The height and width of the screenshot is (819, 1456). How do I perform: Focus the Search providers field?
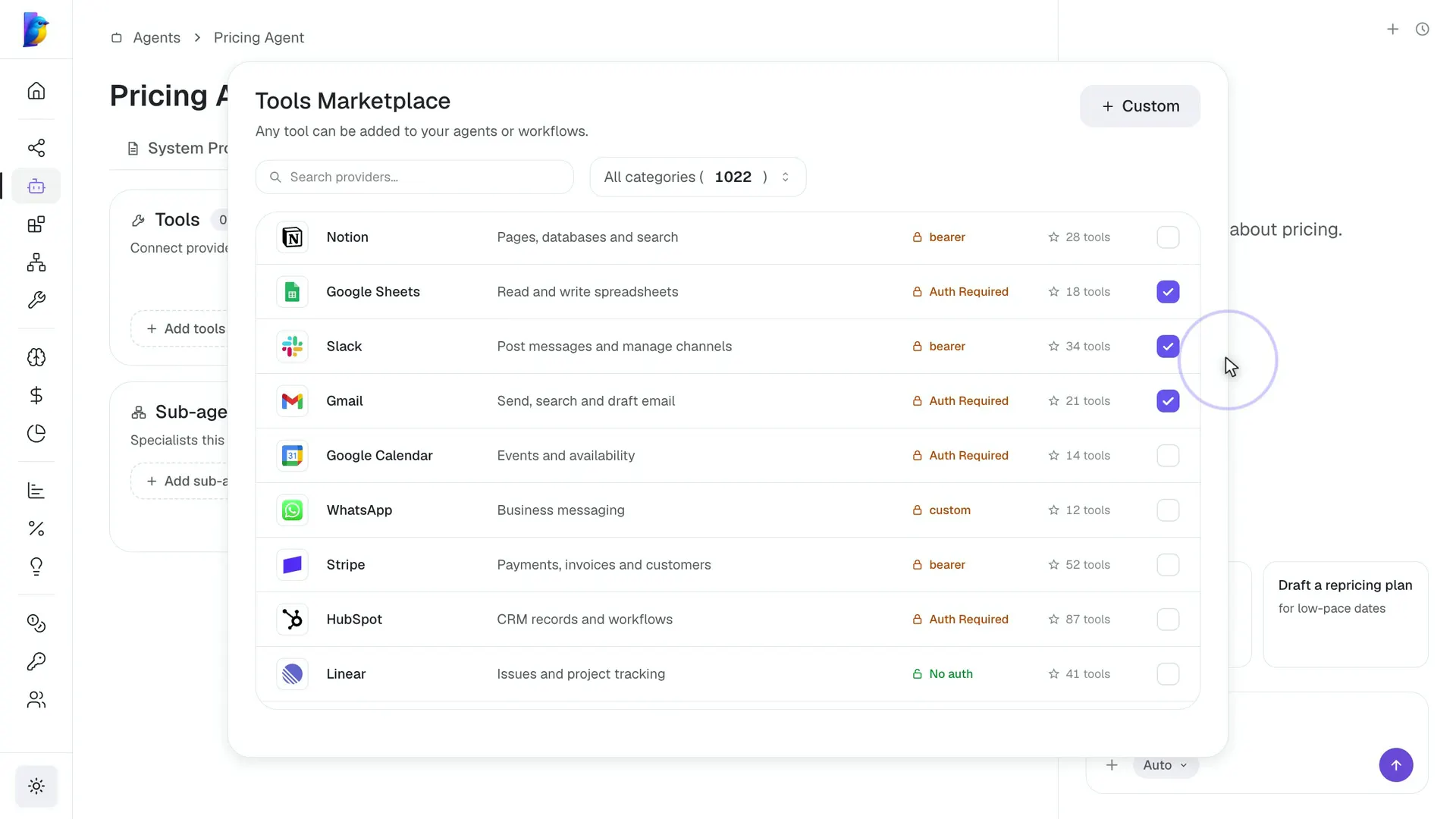click(415, 177)
